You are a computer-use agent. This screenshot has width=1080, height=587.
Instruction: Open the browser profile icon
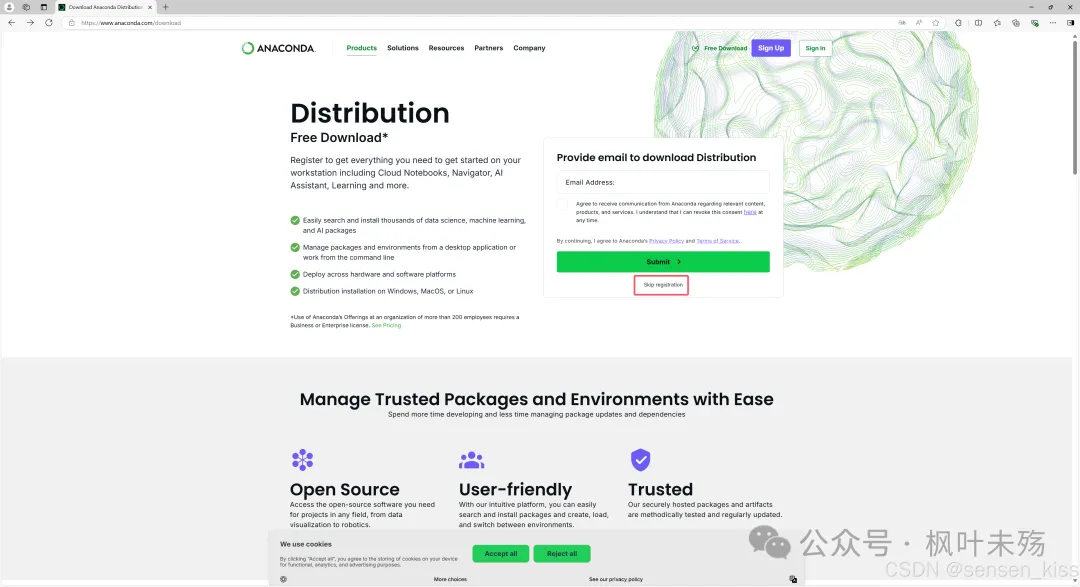click(x=9, y=7)
